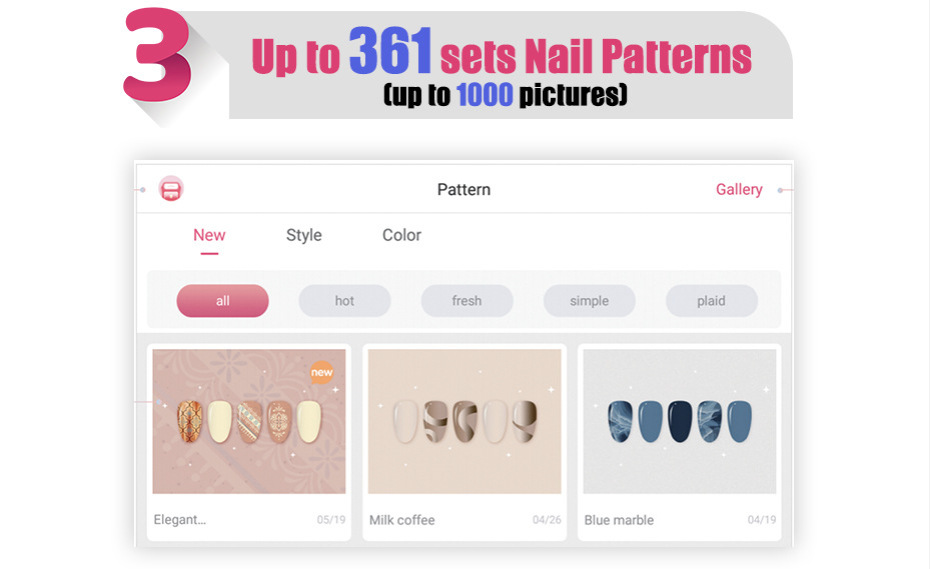Click the Elegant... card label
This screenshot has height=569, width=930.
click(180, 520)
